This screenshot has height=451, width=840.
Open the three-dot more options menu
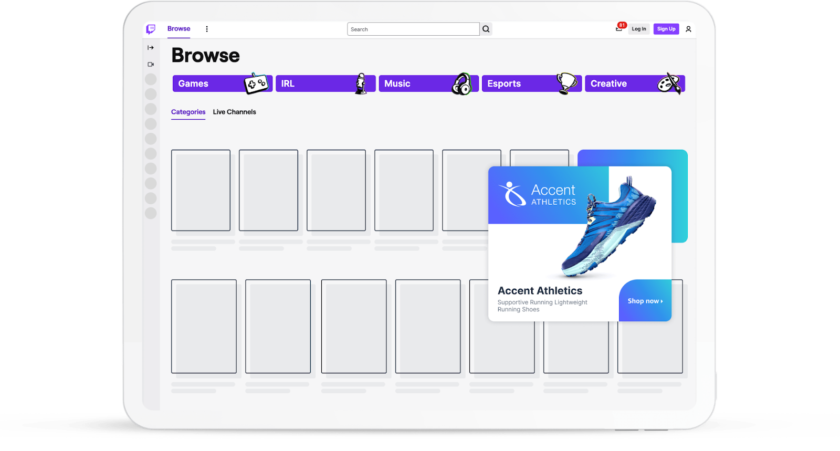[207, 29]
